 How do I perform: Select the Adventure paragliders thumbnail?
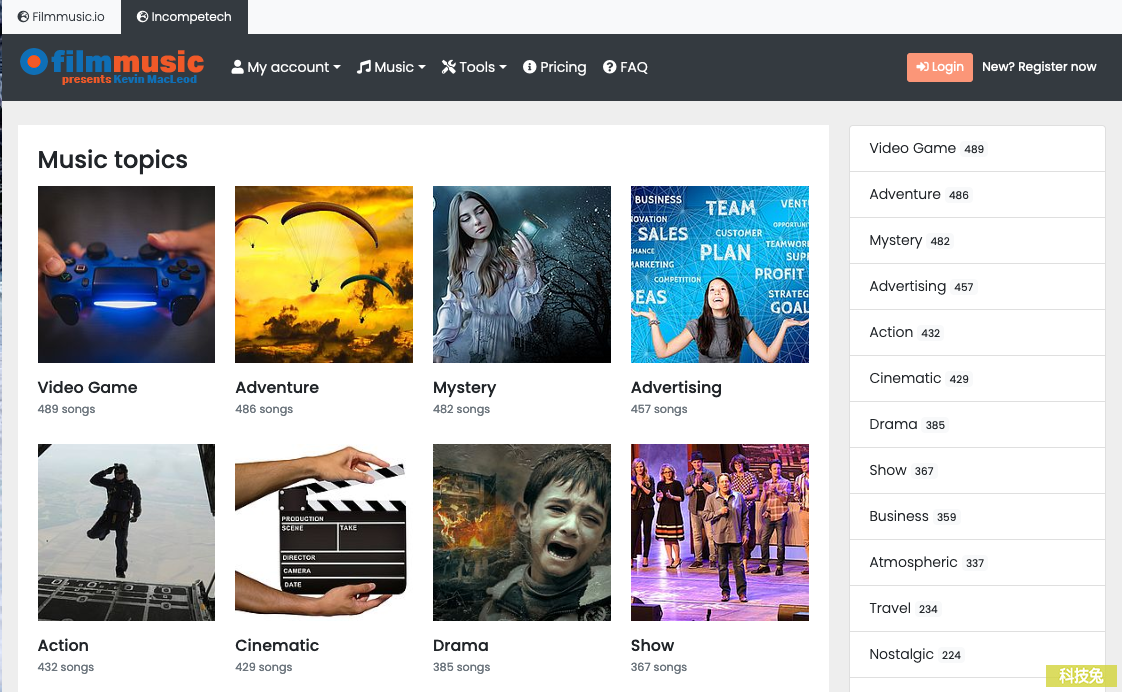(324, 274)
